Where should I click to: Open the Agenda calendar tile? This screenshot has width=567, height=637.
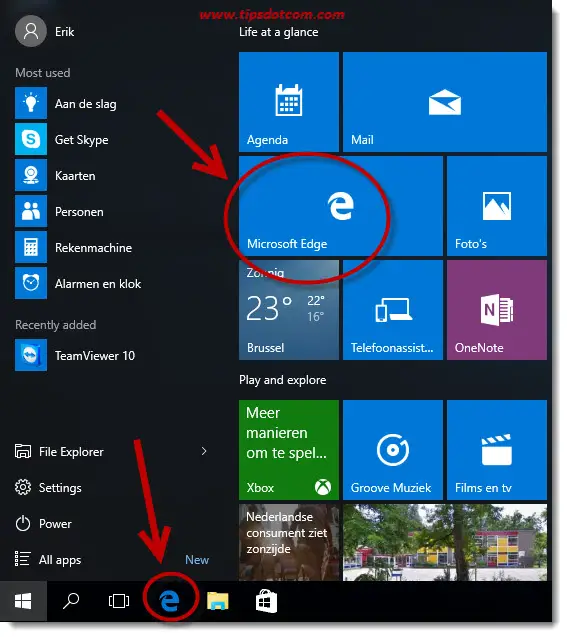(x=288, y=102)
